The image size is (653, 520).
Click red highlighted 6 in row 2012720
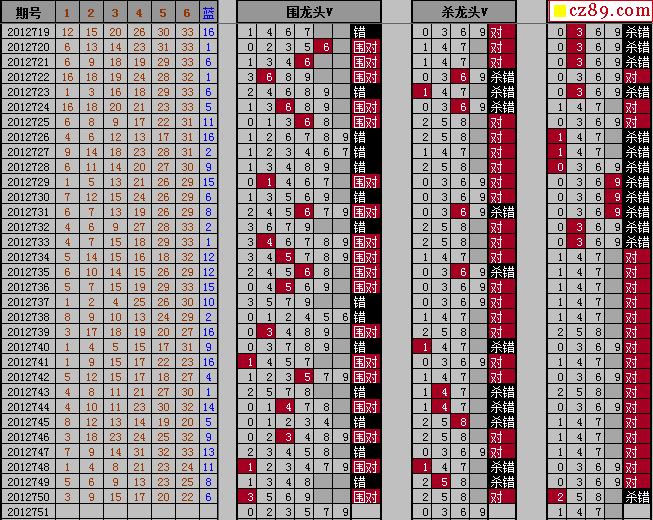326,47
